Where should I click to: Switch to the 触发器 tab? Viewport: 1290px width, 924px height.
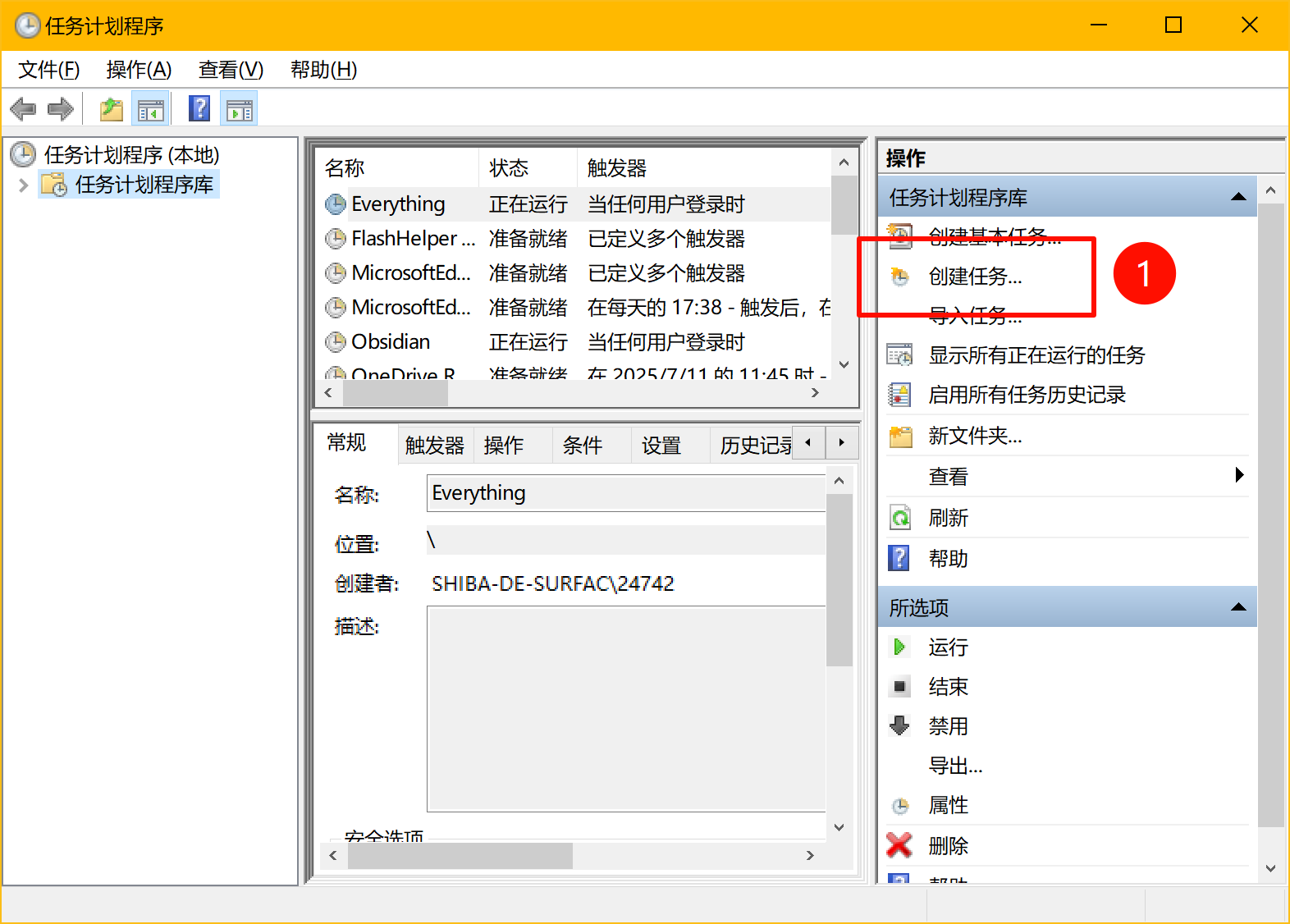(435, 446)
